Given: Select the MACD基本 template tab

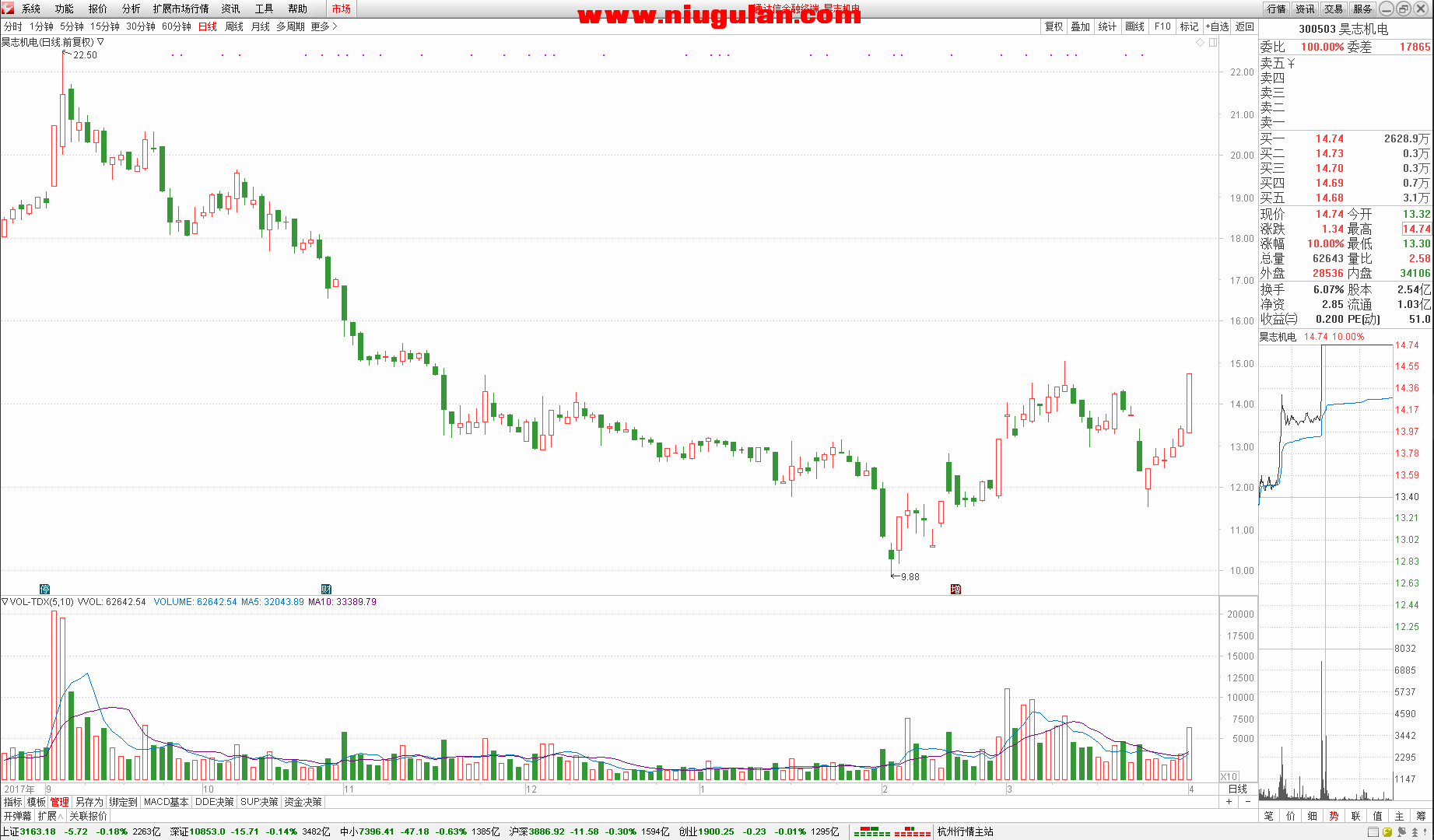Looking at the screenshot, I should (167, 802).
